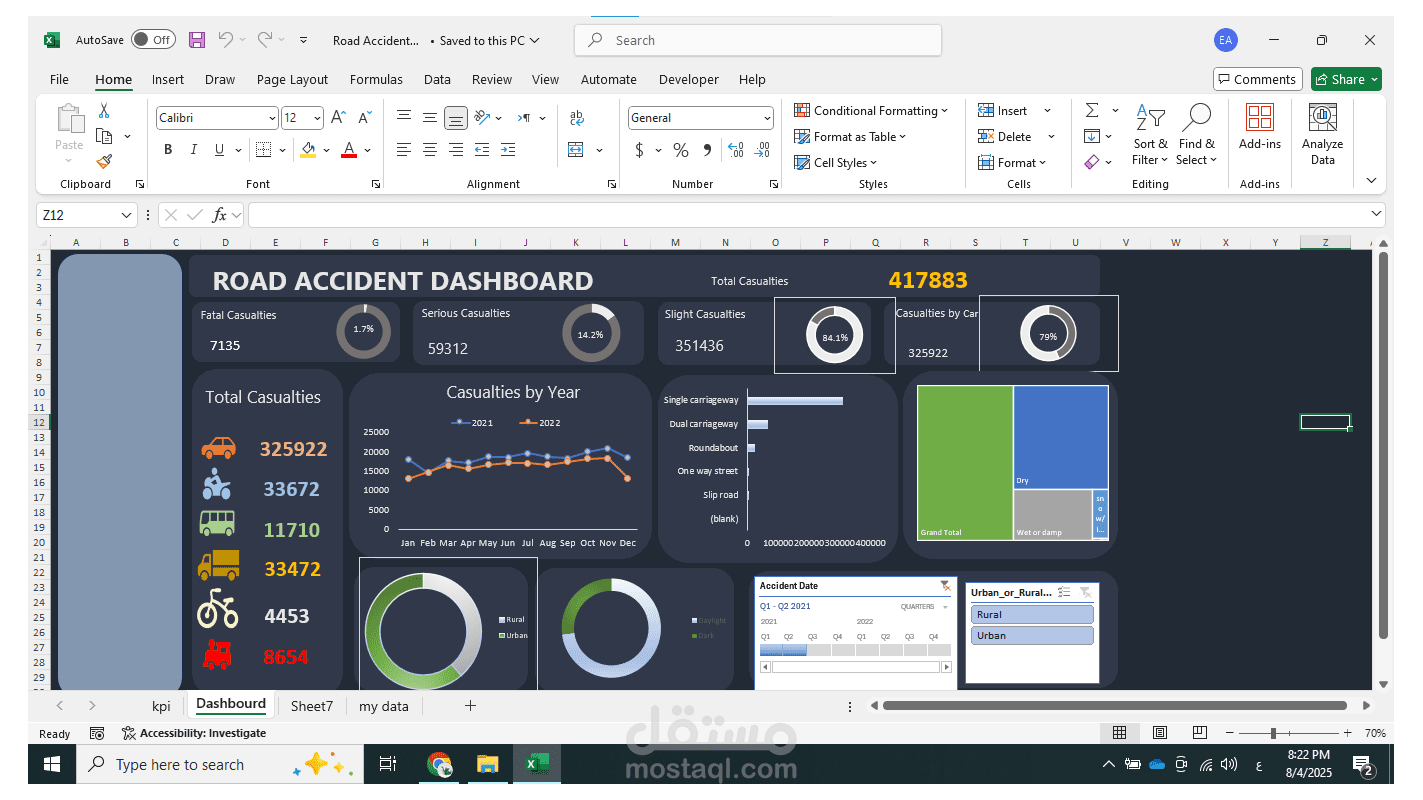Open the Windows Start menu

(52, 765)
